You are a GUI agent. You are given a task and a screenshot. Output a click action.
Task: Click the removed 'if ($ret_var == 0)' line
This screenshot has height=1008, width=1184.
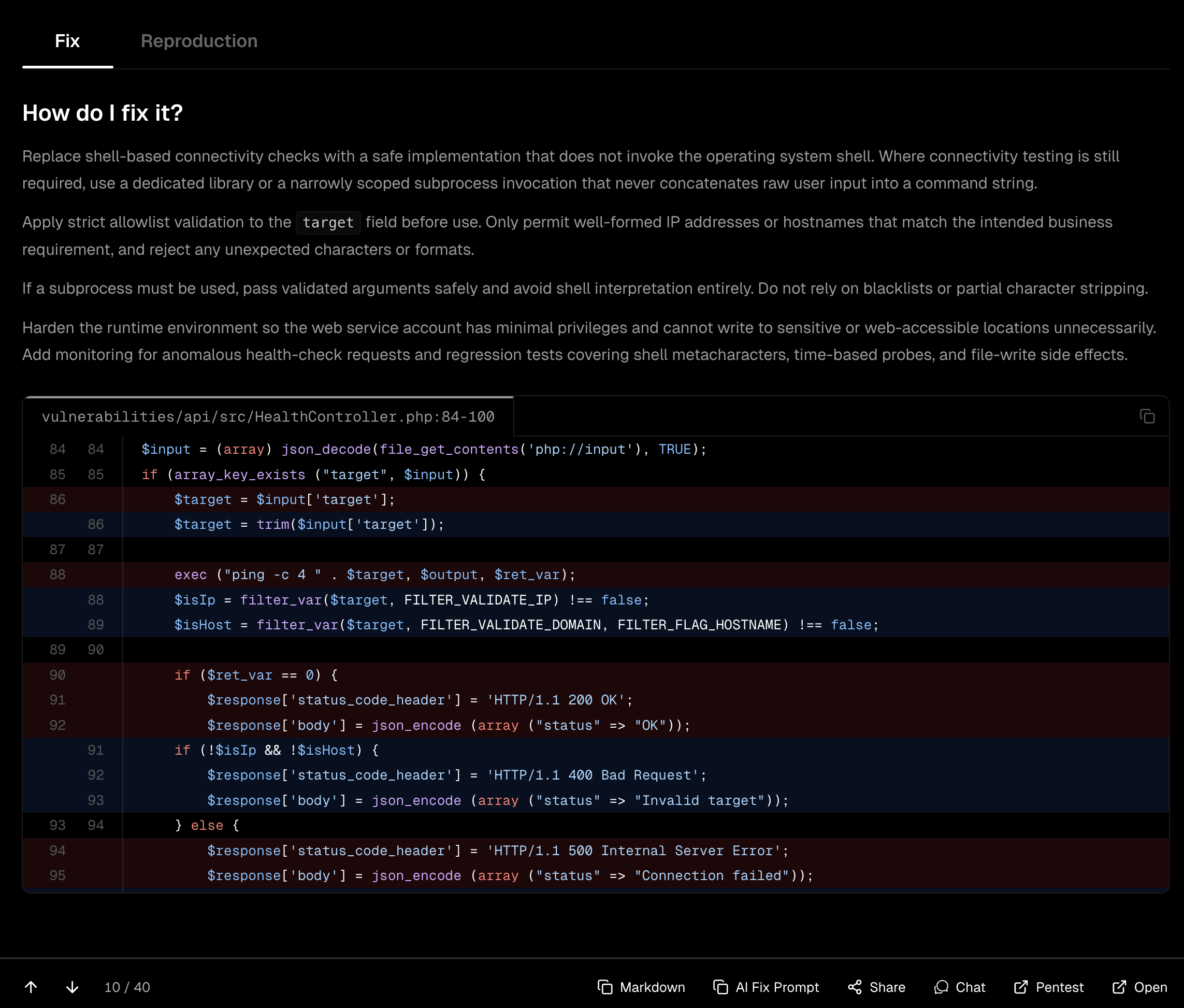[x=596, y=675]
